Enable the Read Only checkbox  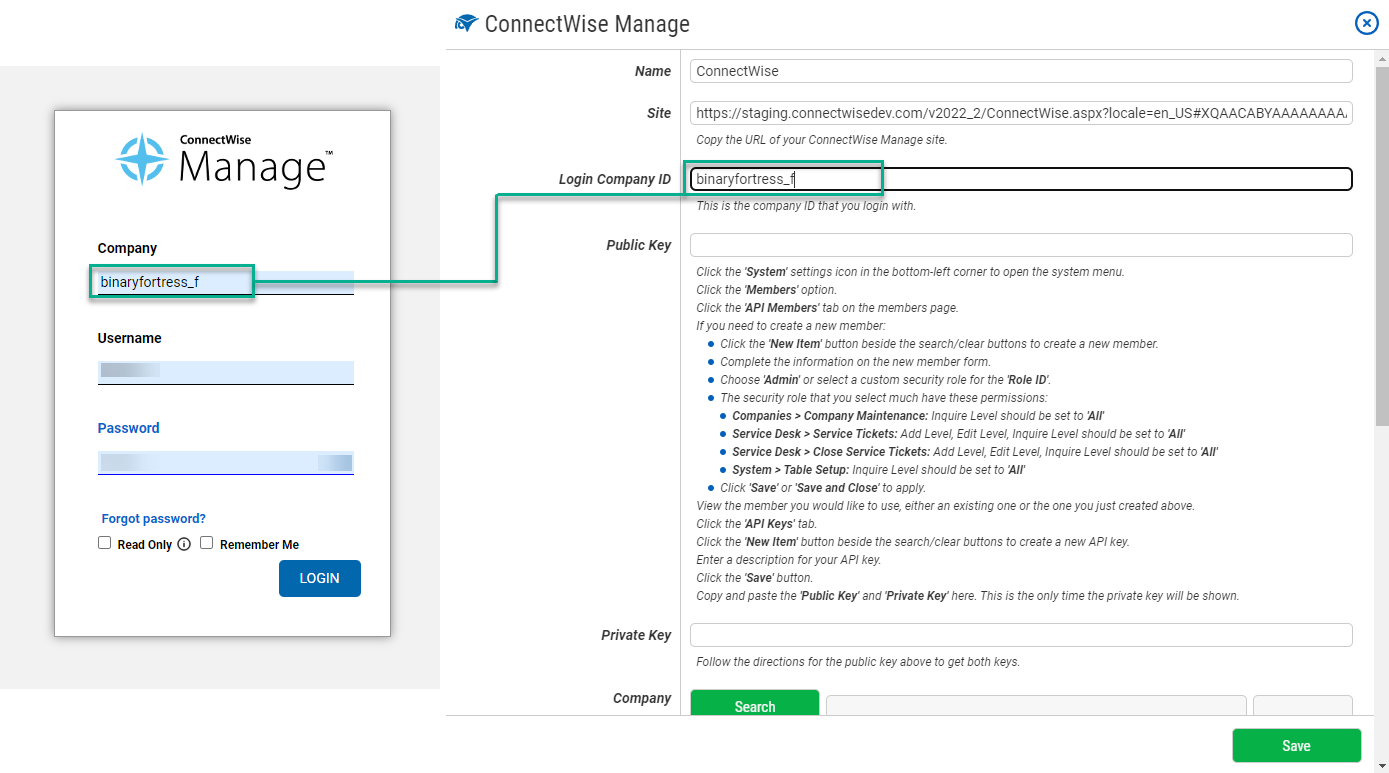coord(104,543)
